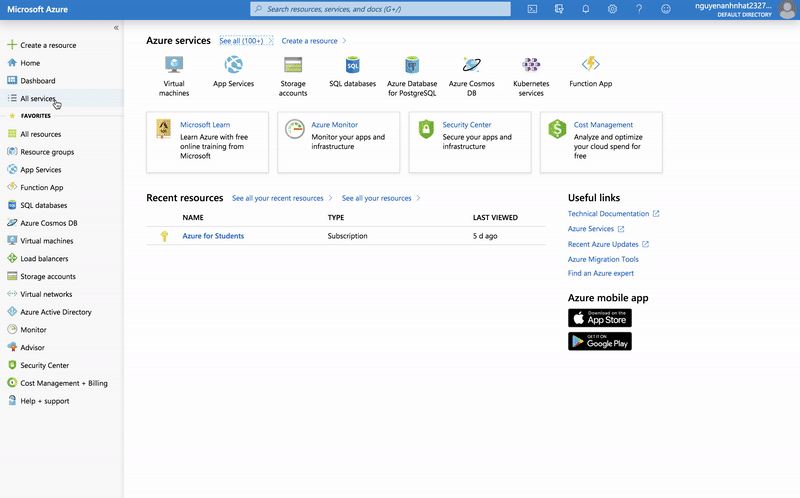Open SQL databases service icon
800x498 pixels.
[353, 65]
